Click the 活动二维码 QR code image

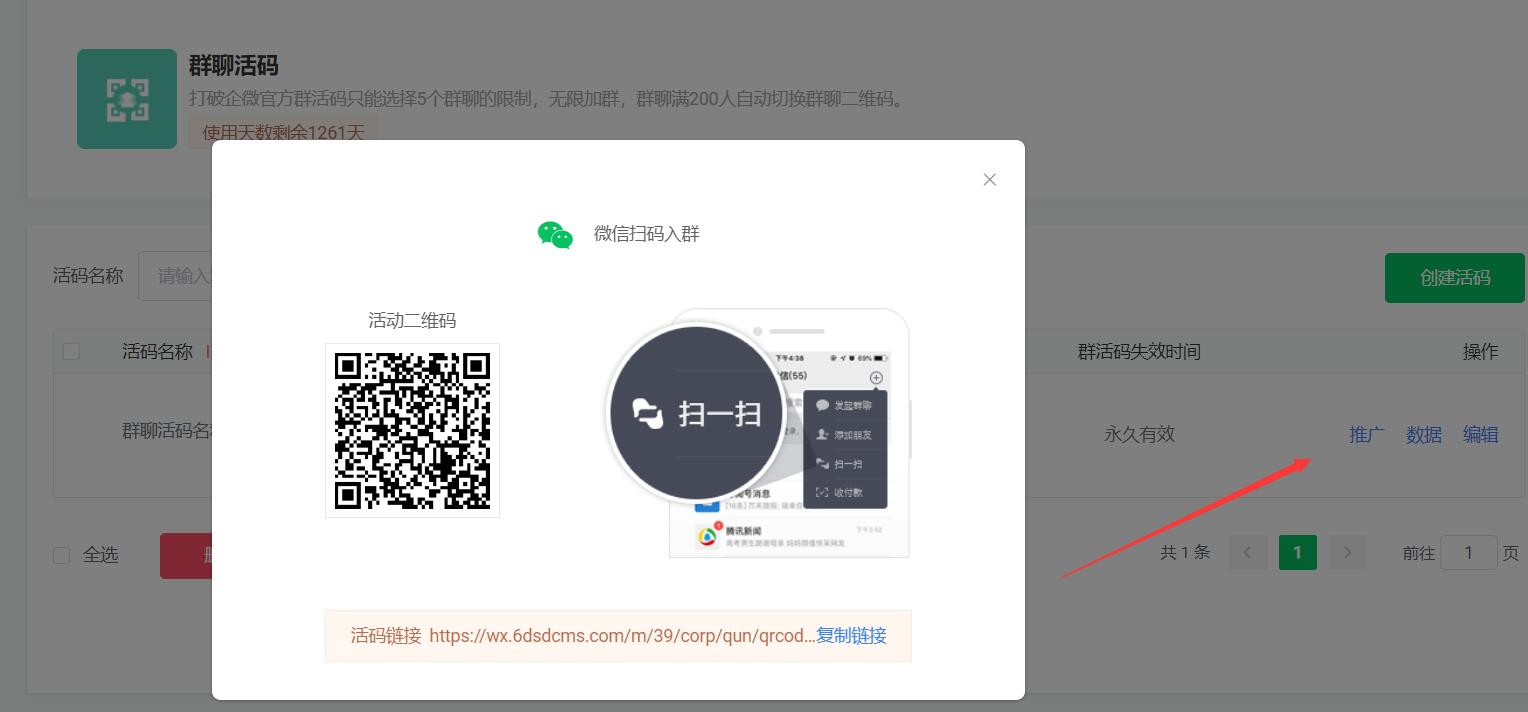pyautogui.click(x=412, y=431)
